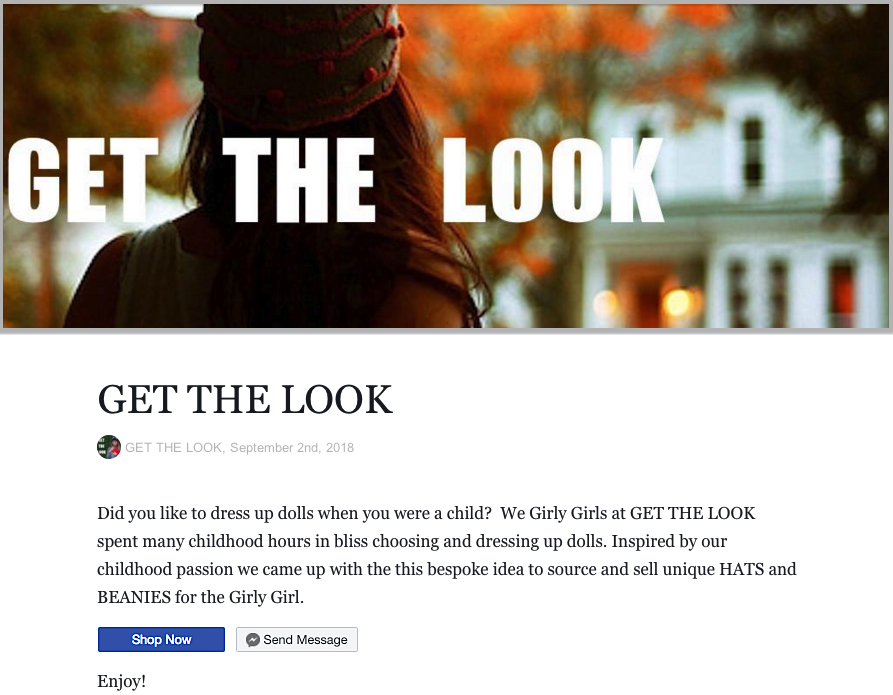Select the GET THE LOOK article heading

pyautogui.click(x=245, y=399)
